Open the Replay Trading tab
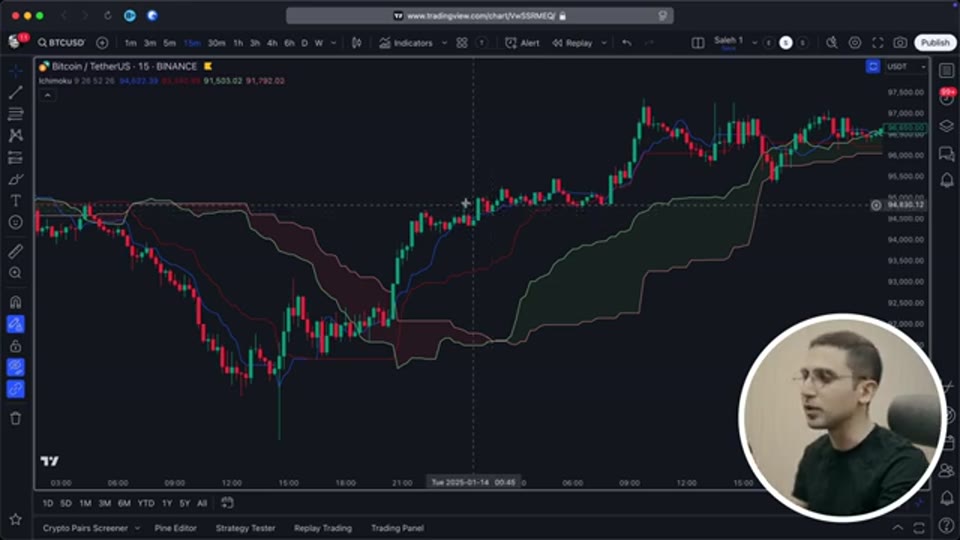This screenshot has height=540, width=960. click(323, 528)
